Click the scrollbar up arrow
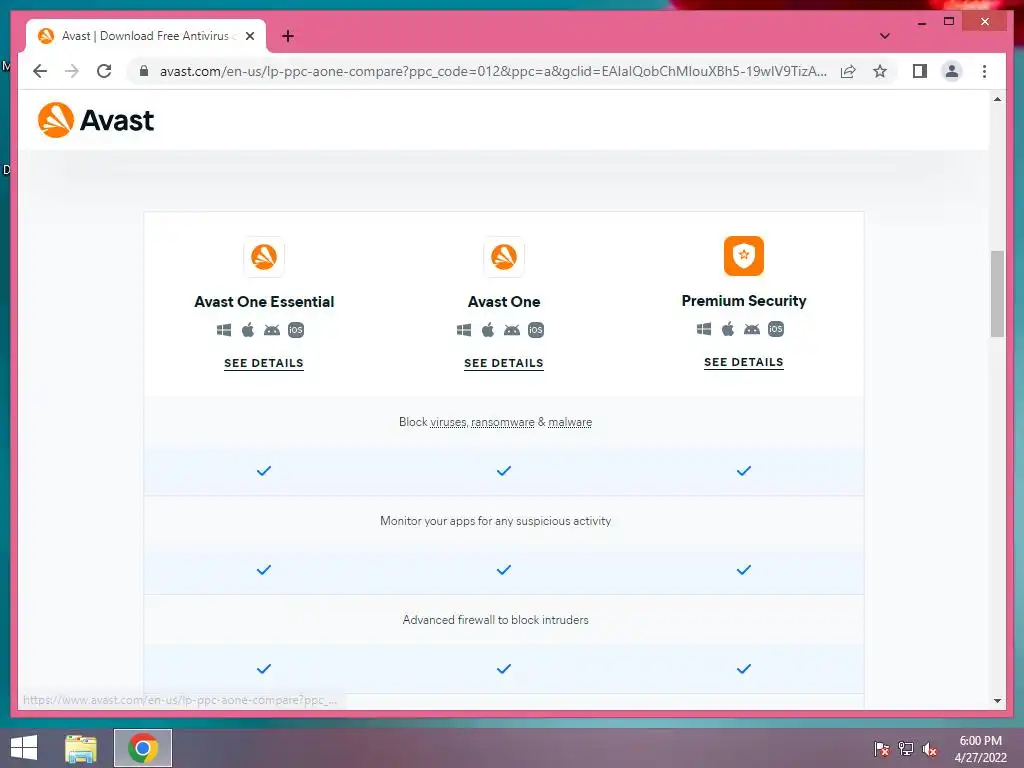This screenshot has height=768, width=1024. 997,99
